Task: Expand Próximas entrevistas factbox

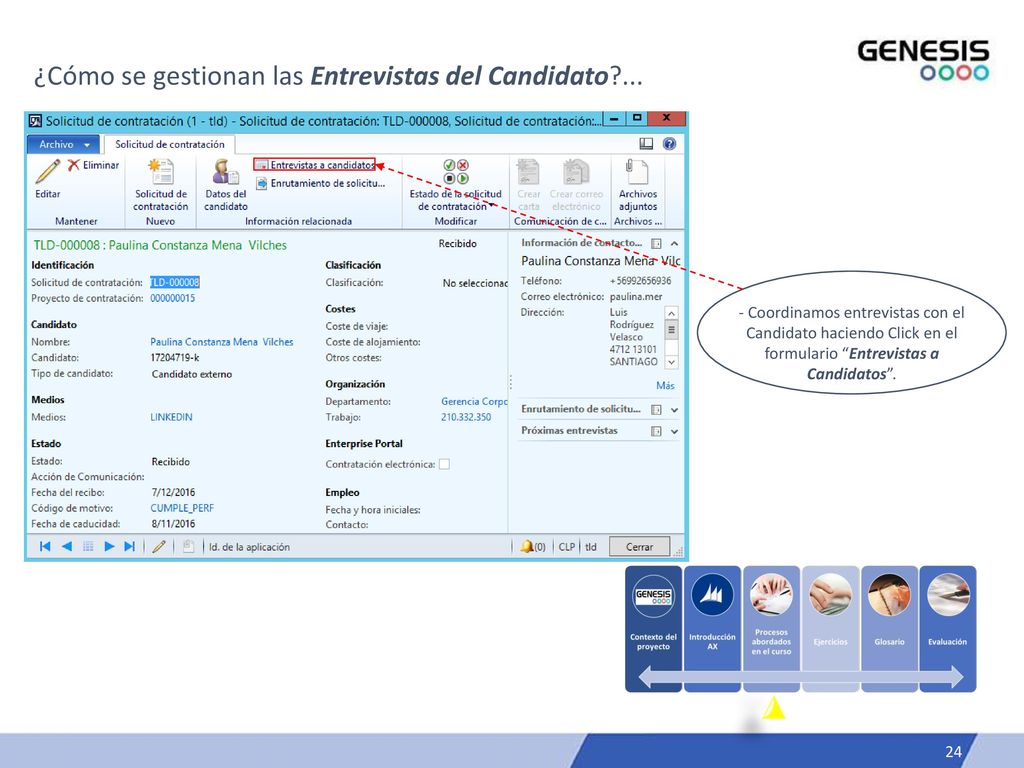Action: point(675,431)
